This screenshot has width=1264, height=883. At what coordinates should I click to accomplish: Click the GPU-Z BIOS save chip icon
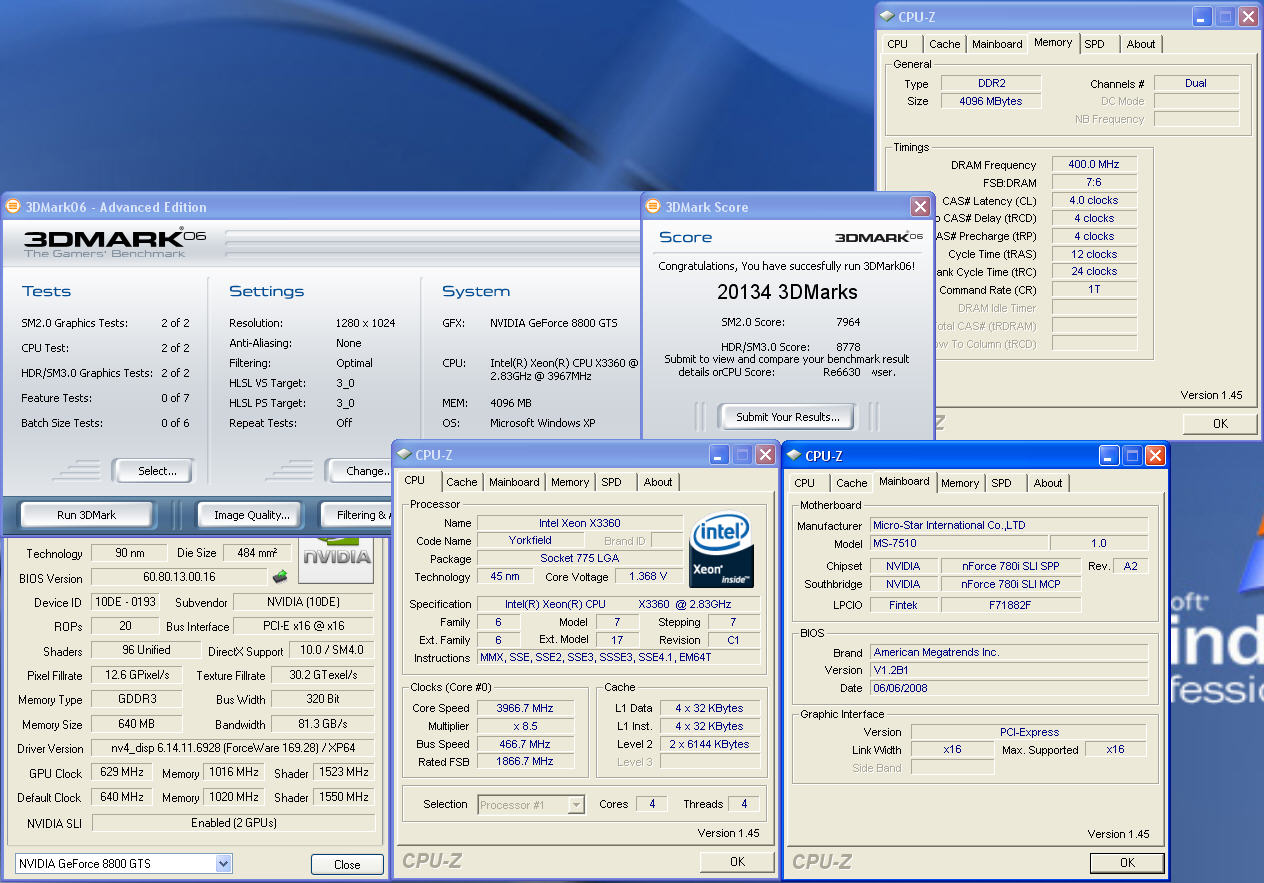280,576
